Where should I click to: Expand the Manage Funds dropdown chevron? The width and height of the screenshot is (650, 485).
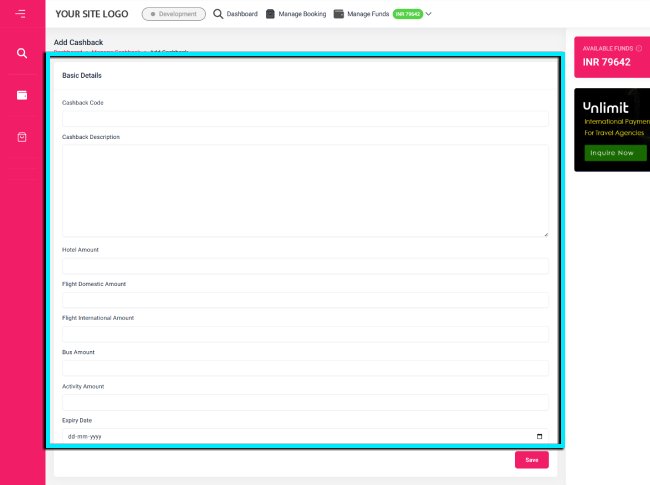429,14
